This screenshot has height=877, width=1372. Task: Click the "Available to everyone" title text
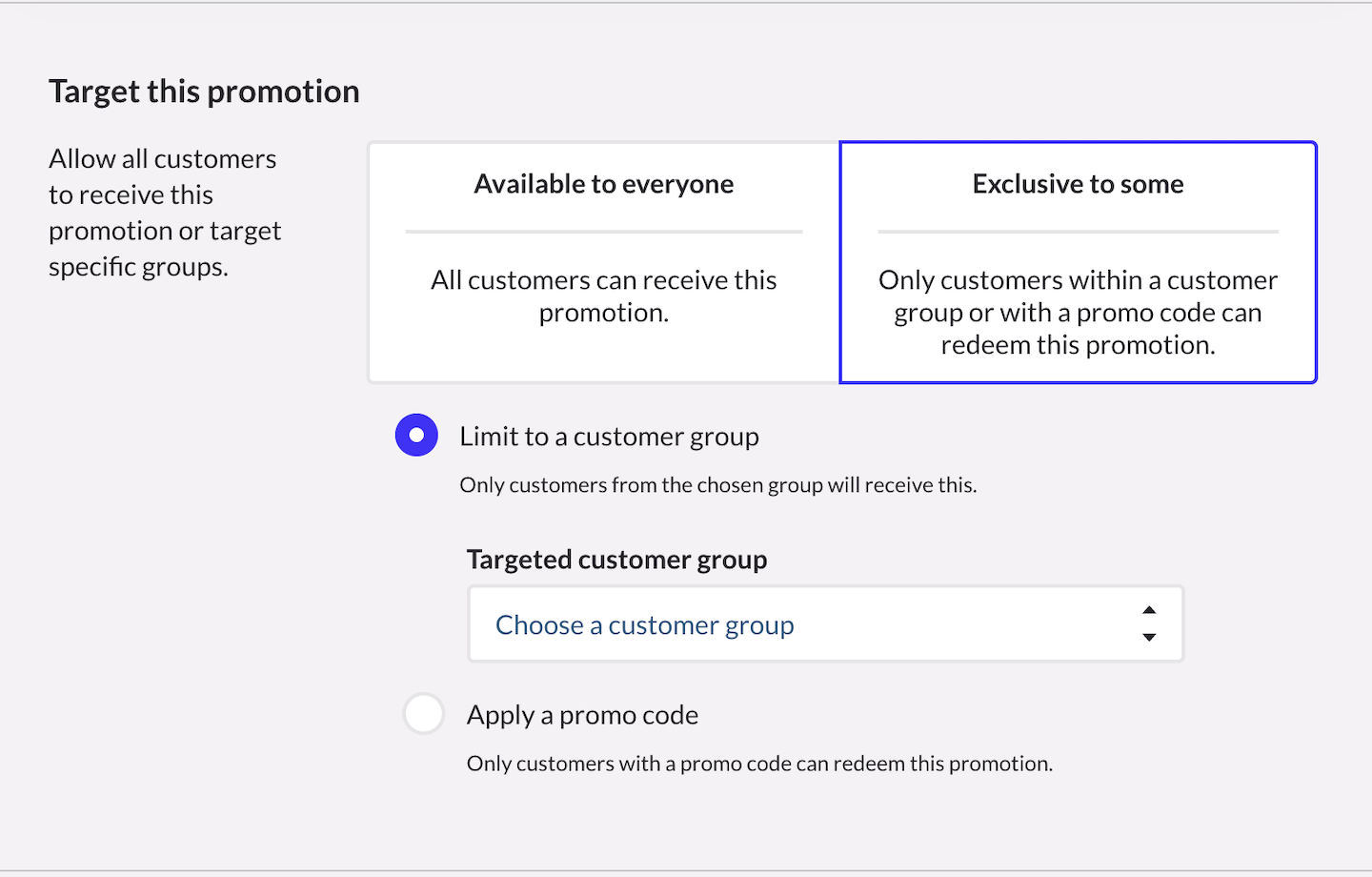pyautogui.click(x=604, y=184)
